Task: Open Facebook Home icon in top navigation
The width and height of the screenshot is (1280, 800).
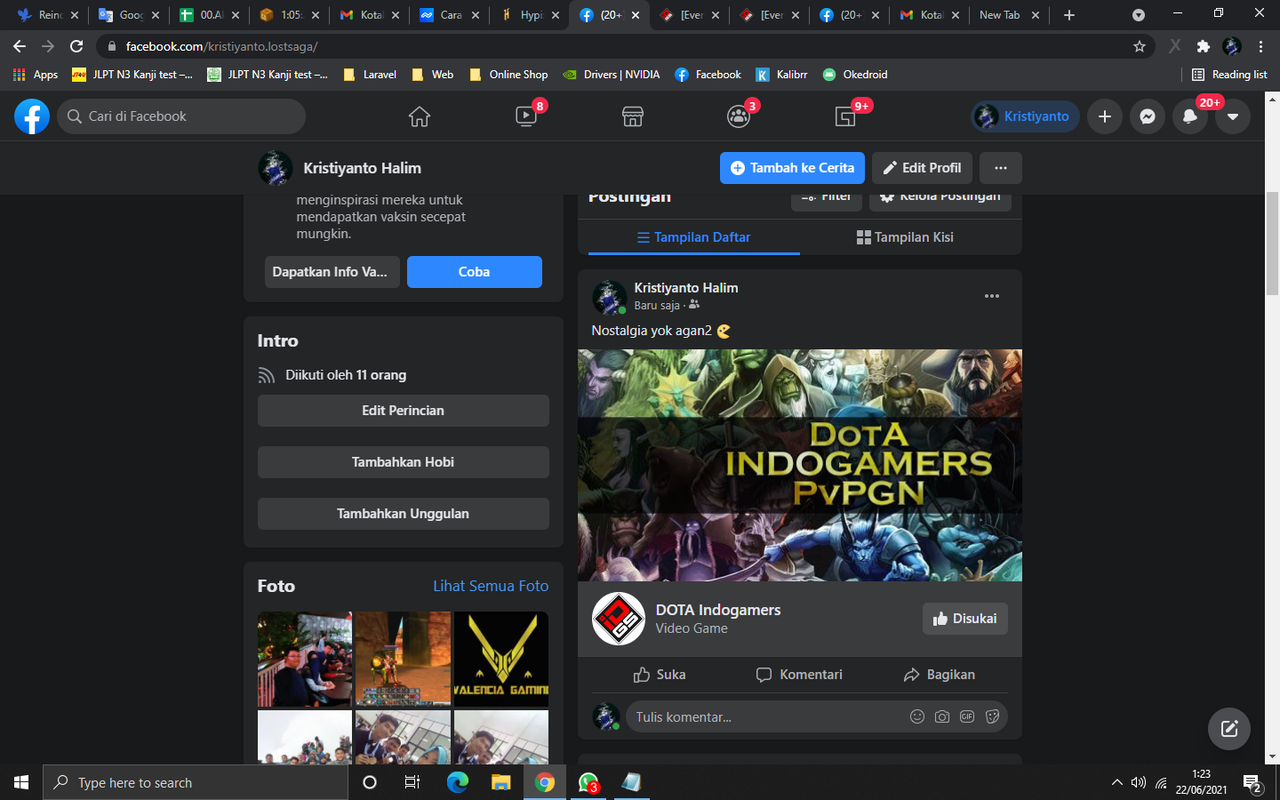Action: [x=419, y=116]
